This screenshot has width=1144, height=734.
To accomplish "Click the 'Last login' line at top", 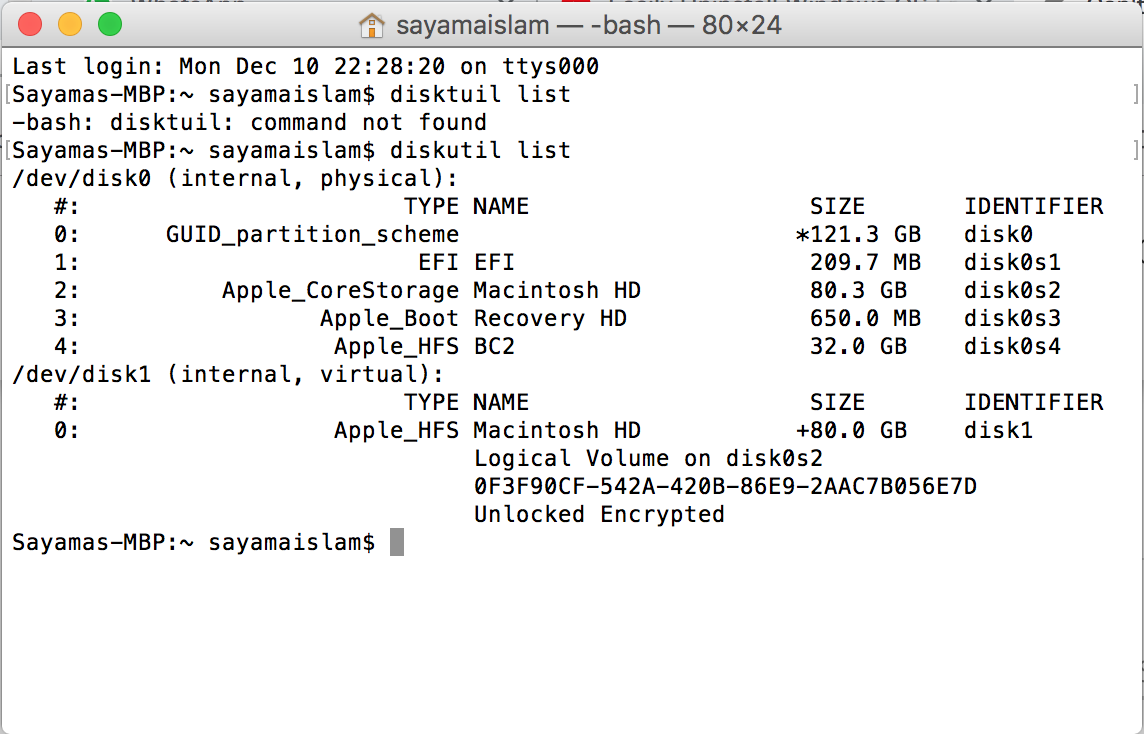I will point(305,67).
